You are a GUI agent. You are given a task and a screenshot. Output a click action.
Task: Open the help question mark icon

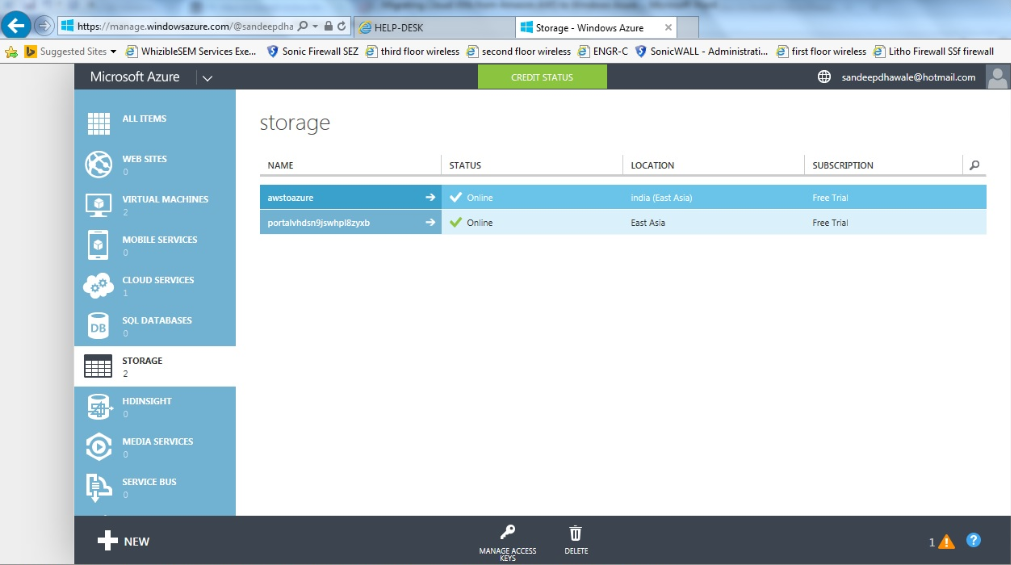point(973,540)
